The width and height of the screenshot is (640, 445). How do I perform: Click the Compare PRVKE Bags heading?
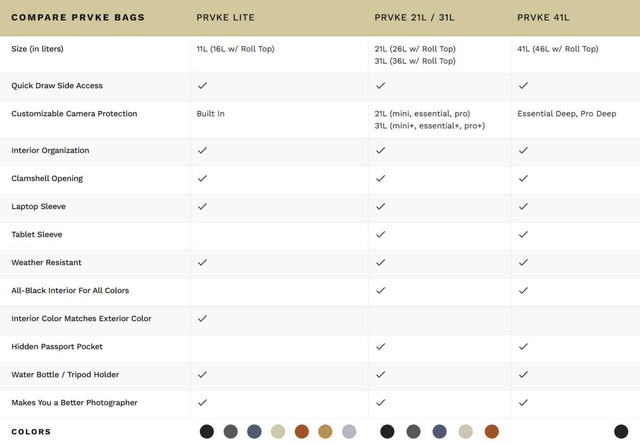pos(78,18)
